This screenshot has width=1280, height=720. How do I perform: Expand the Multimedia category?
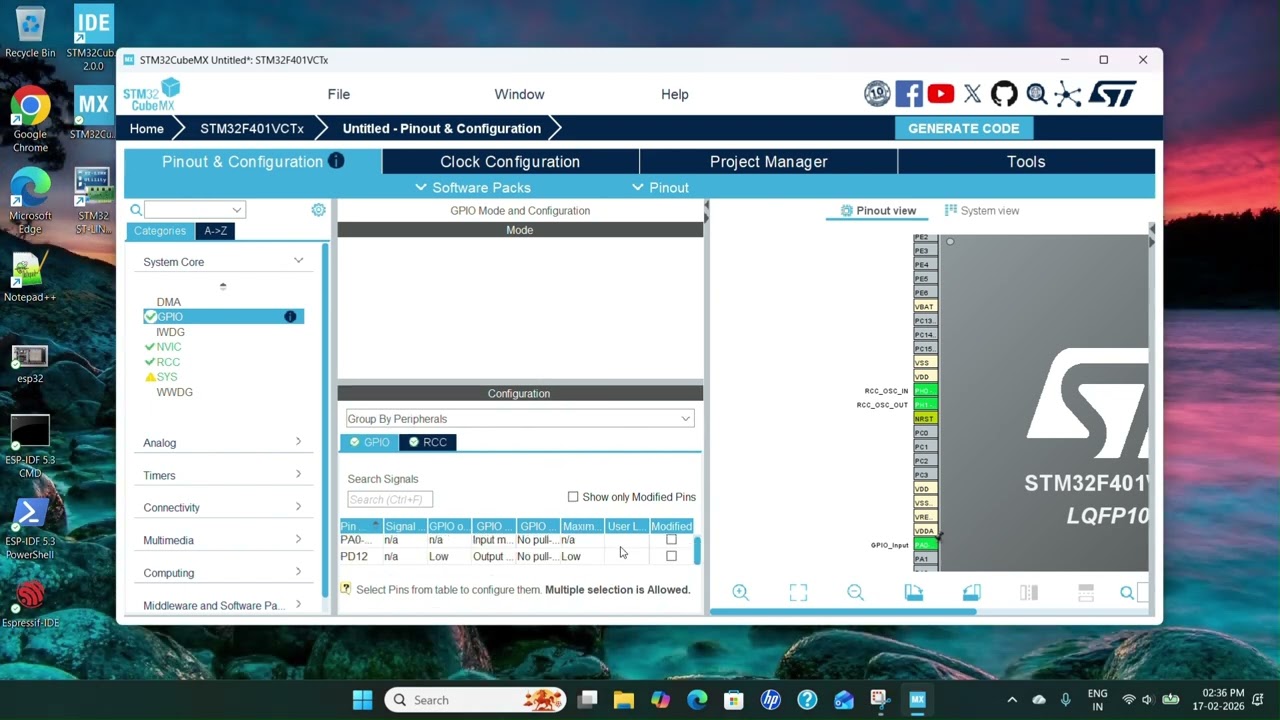(x=223, y=540)
